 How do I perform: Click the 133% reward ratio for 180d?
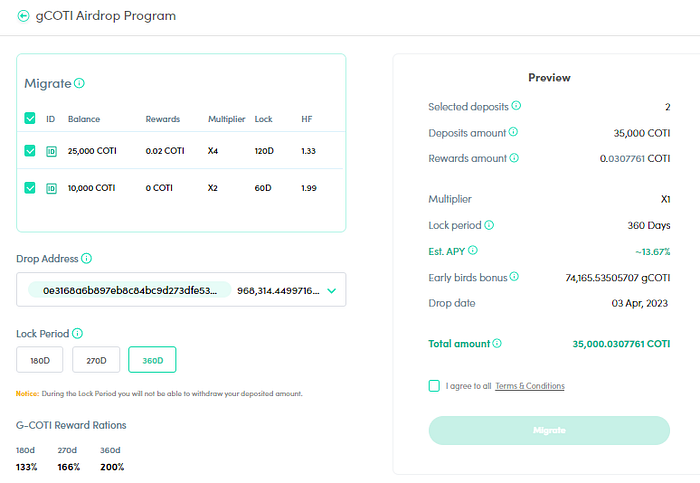click(27, 467)
